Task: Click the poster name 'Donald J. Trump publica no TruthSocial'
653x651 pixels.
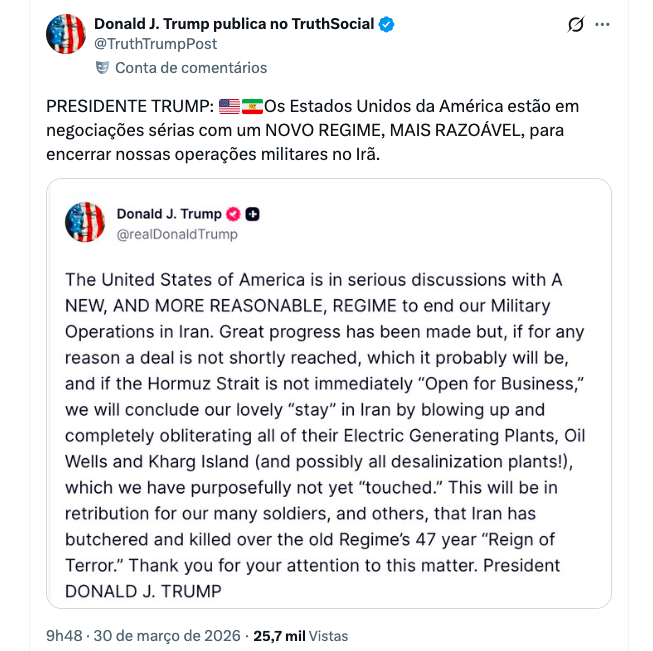Action: (234, 24)
